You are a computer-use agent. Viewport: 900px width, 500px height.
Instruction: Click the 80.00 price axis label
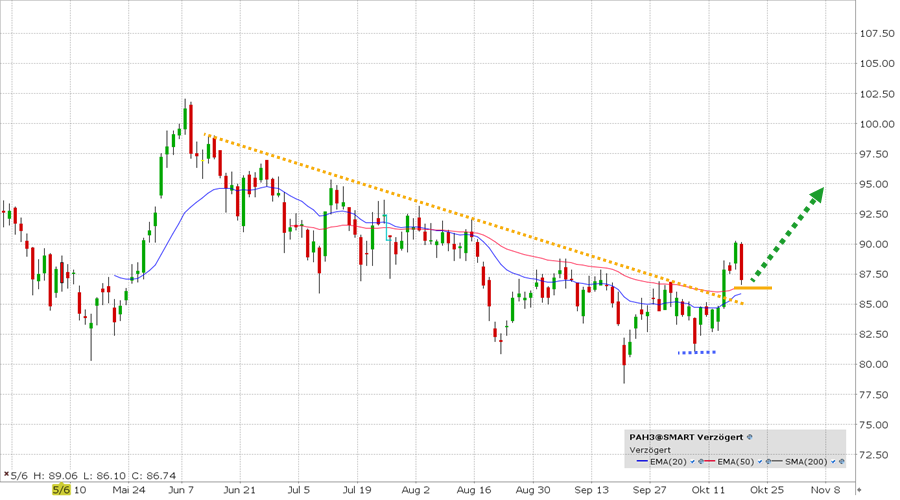[x=876, y=365]
